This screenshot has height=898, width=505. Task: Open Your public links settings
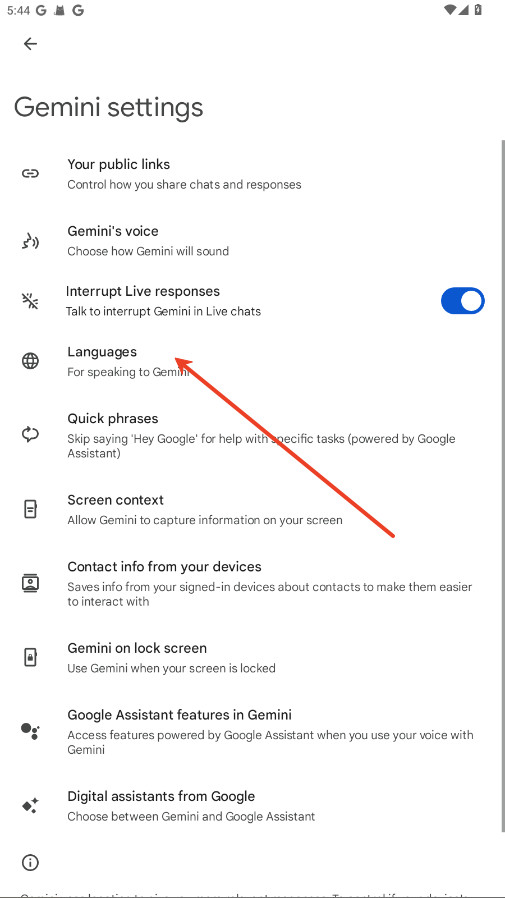pyautogui.click(x=252, y=174)
